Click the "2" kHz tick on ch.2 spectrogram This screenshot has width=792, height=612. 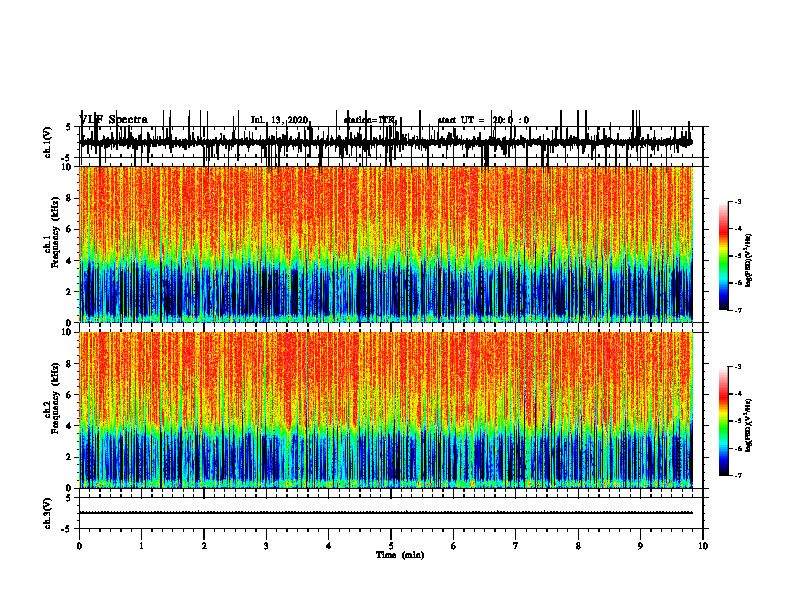70,457
